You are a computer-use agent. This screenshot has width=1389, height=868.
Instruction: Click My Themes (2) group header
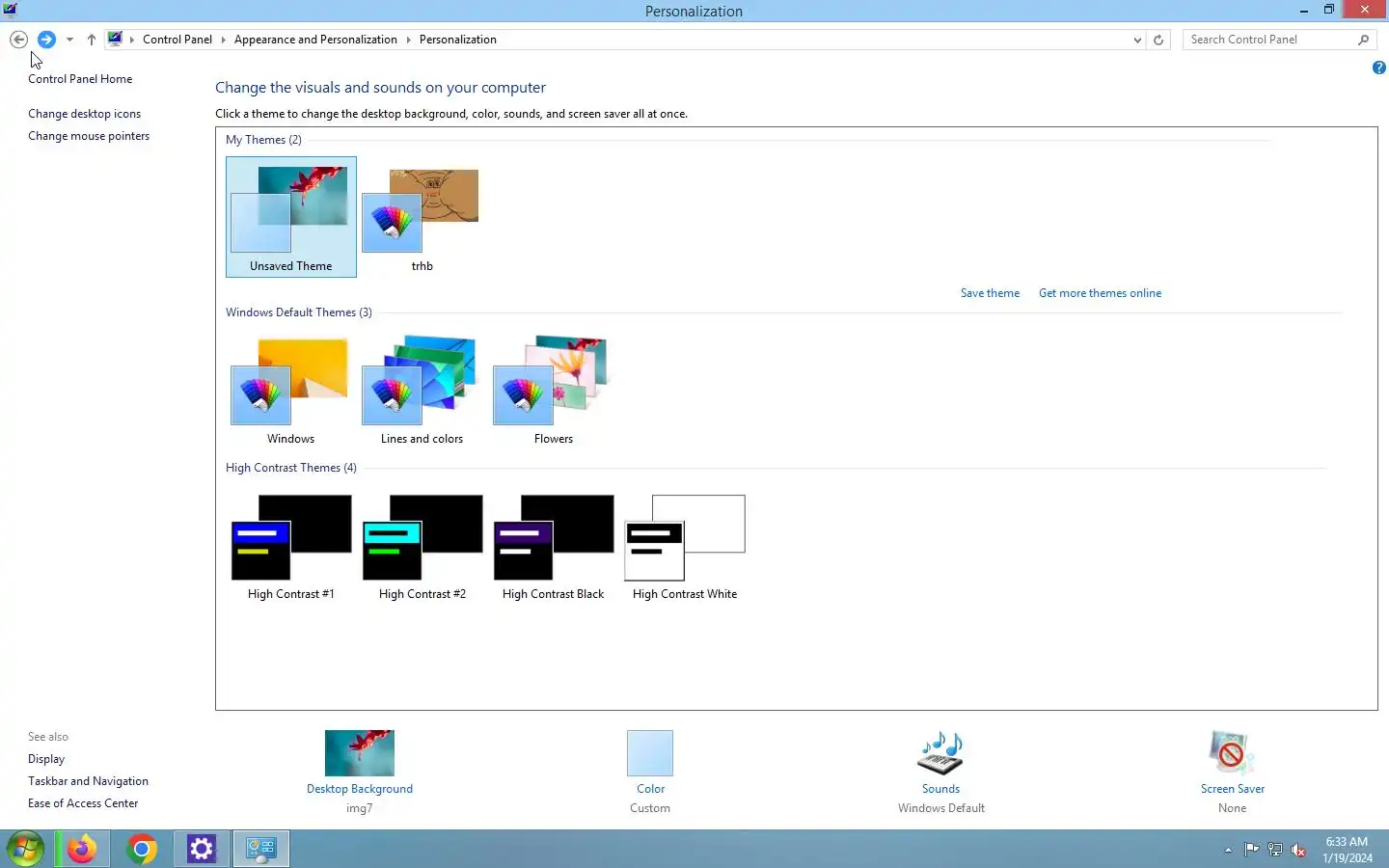(x=263, y=140)
